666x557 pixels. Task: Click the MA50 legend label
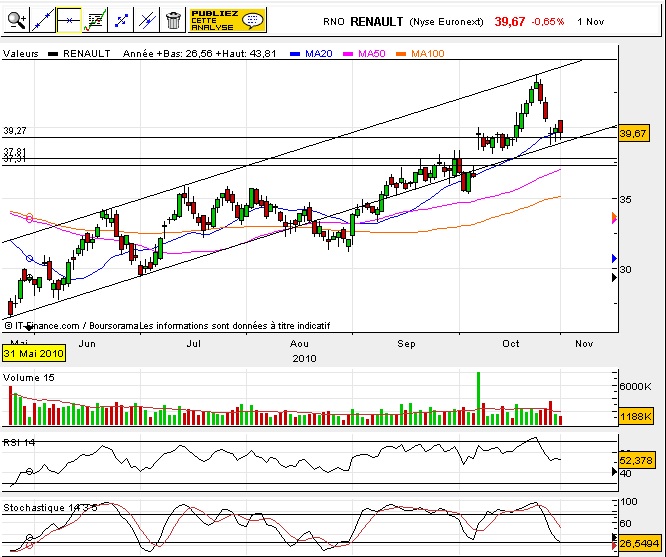tap(372, 54)
